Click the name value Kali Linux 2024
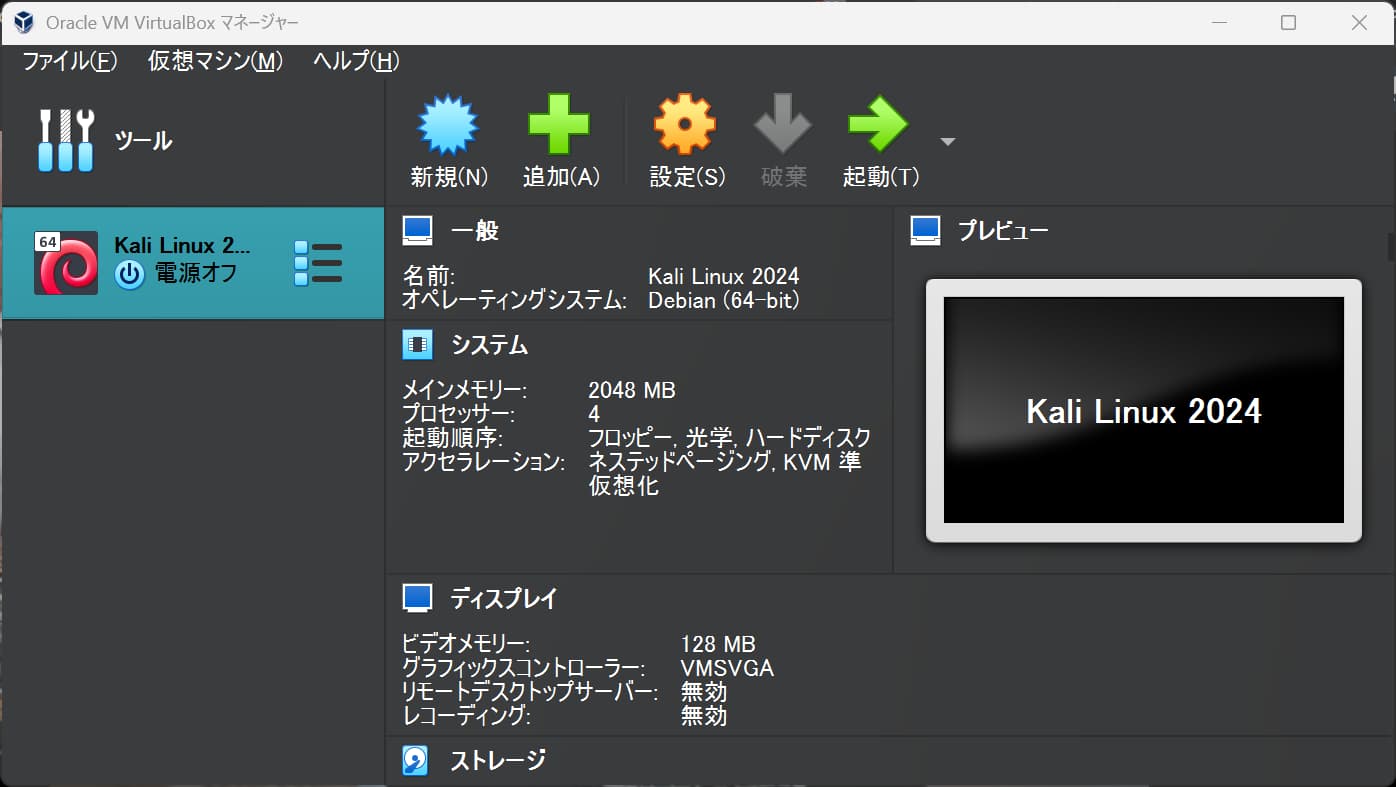Image resolution: width=1396 pixels, height=787 pixels. [x=724, y=276]
